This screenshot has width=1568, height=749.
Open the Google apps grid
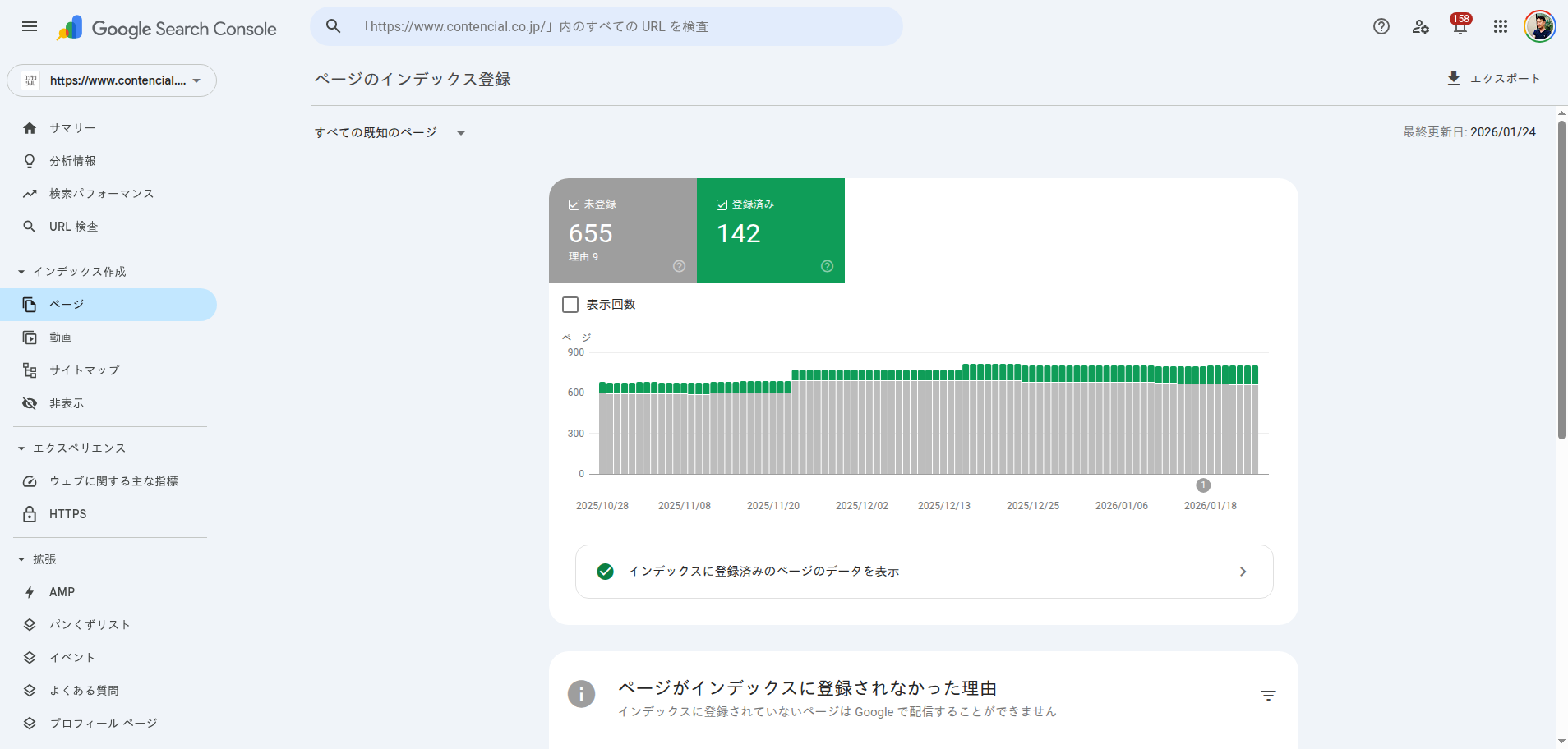pyautogui.click(x=1499, y=26)
